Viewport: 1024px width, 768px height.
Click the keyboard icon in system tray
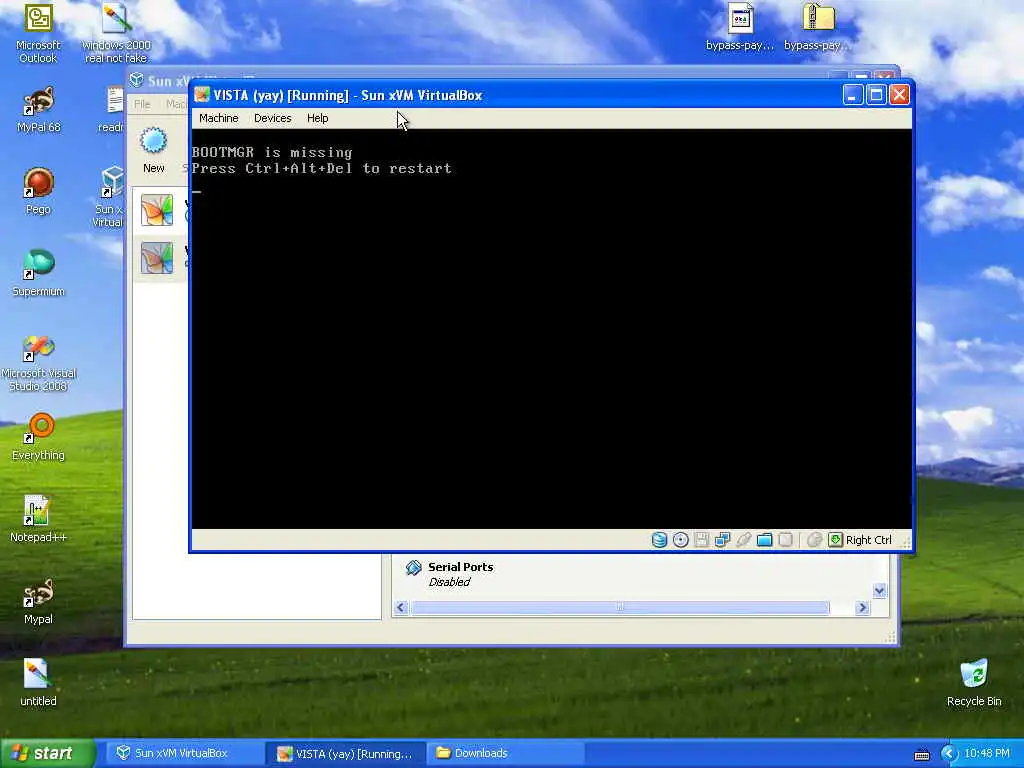tap(922, 755)
